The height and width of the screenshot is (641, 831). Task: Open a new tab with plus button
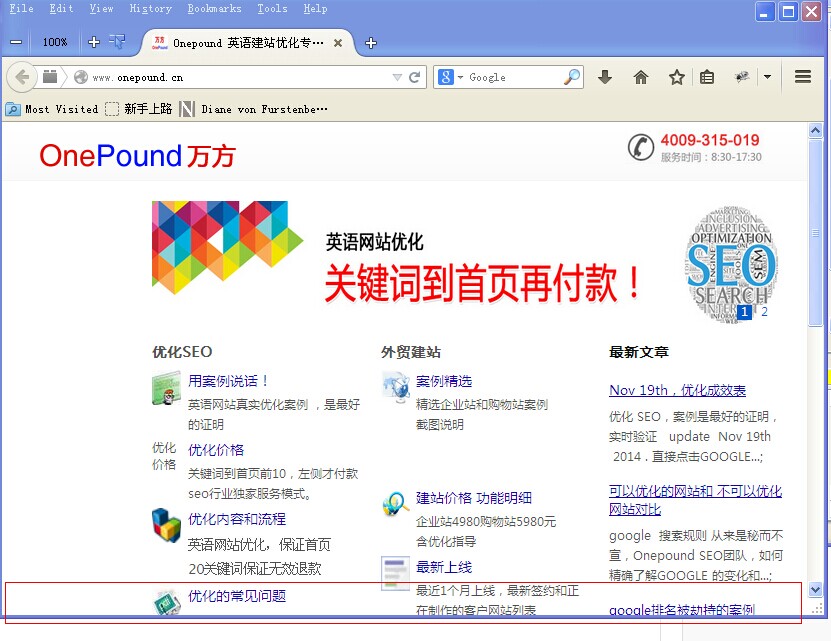coord(371,43)
